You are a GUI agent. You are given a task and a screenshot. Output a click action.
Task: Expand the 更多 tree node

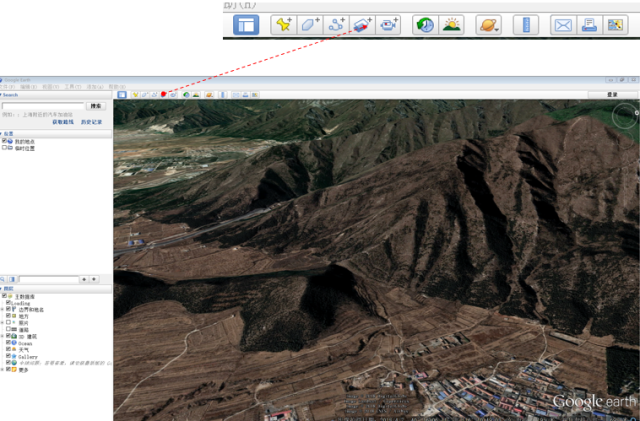tap(2, 370)
